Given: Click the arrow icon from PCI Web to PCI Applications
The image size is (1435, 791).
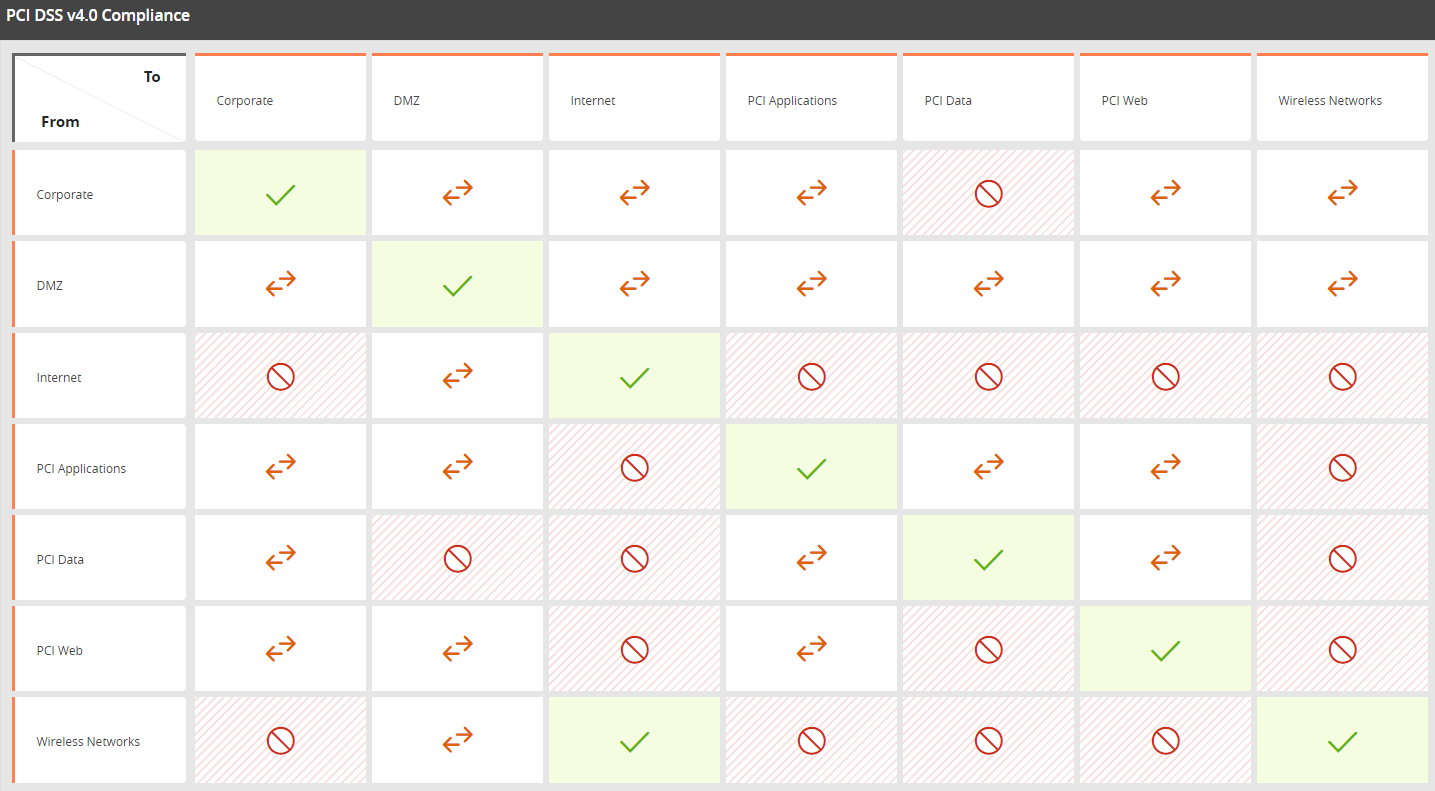Looking at the screenshot, I should click(x=811, y=648).
